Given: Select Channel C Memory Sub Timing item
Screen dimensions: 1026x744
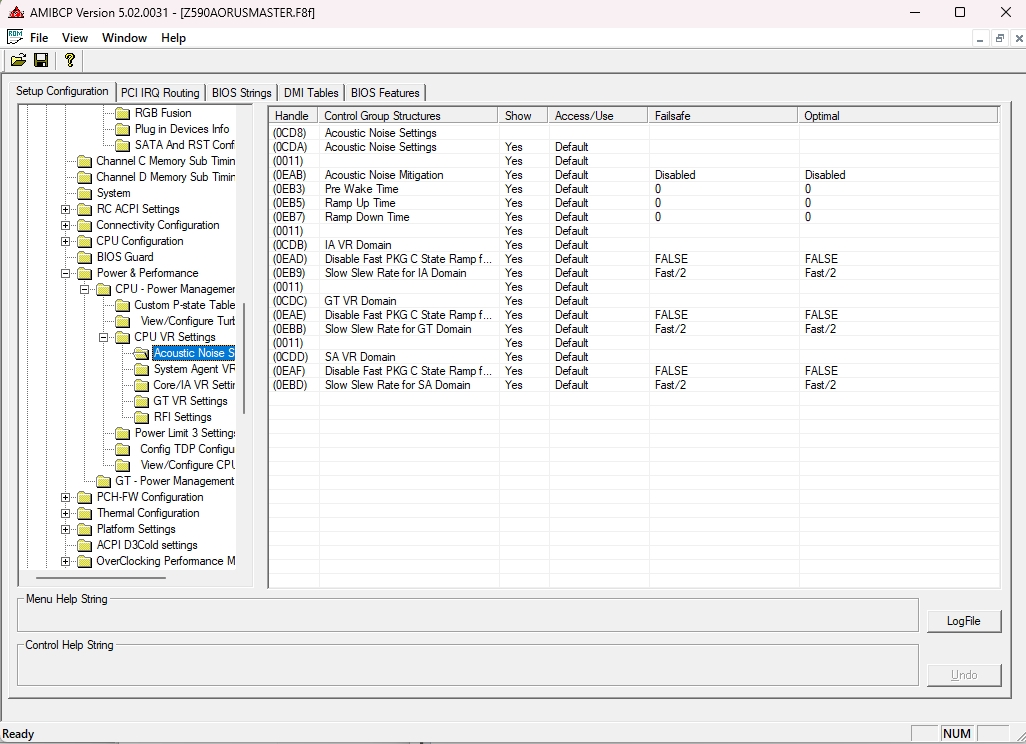Looking at the screenshot, I should coord(166,161).
